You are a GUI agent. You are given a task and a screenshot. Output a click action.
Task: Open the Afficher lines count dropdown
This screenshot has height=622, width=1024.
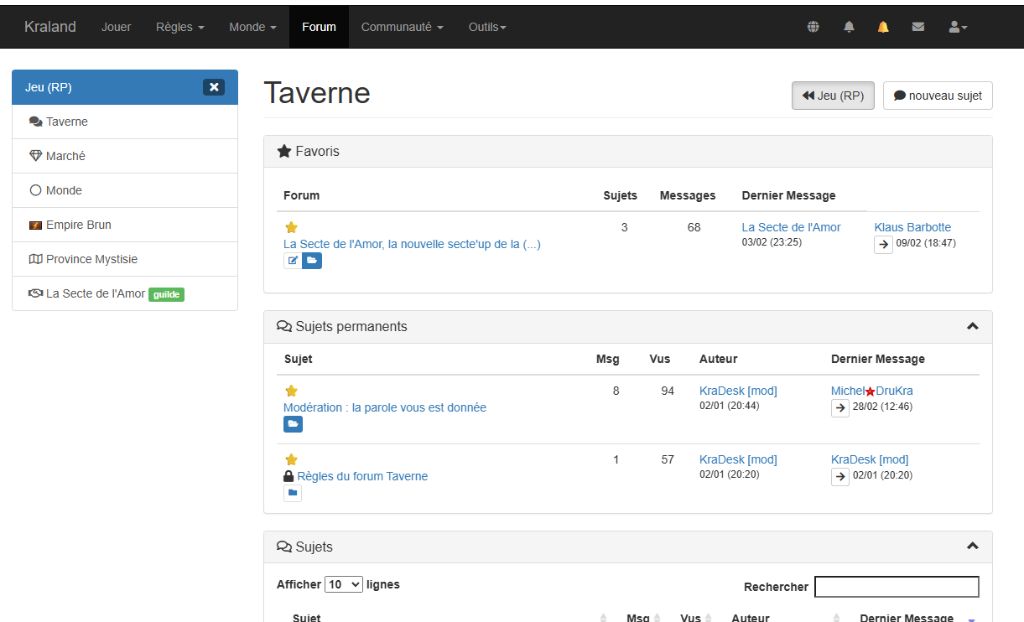click(x=344, y=585)
